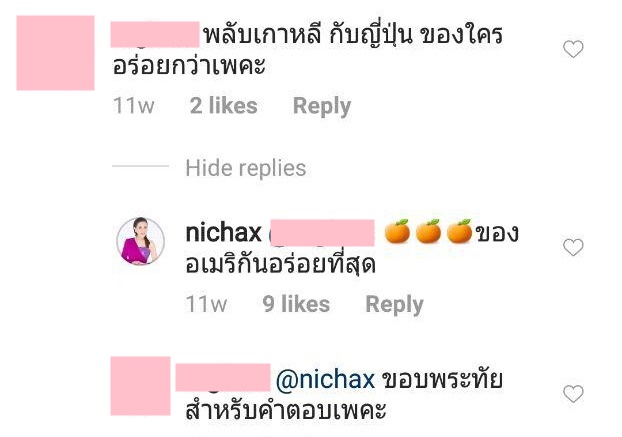Tap the heart icon on nichax's reply

pyautogui.click(x=573, y=247)
